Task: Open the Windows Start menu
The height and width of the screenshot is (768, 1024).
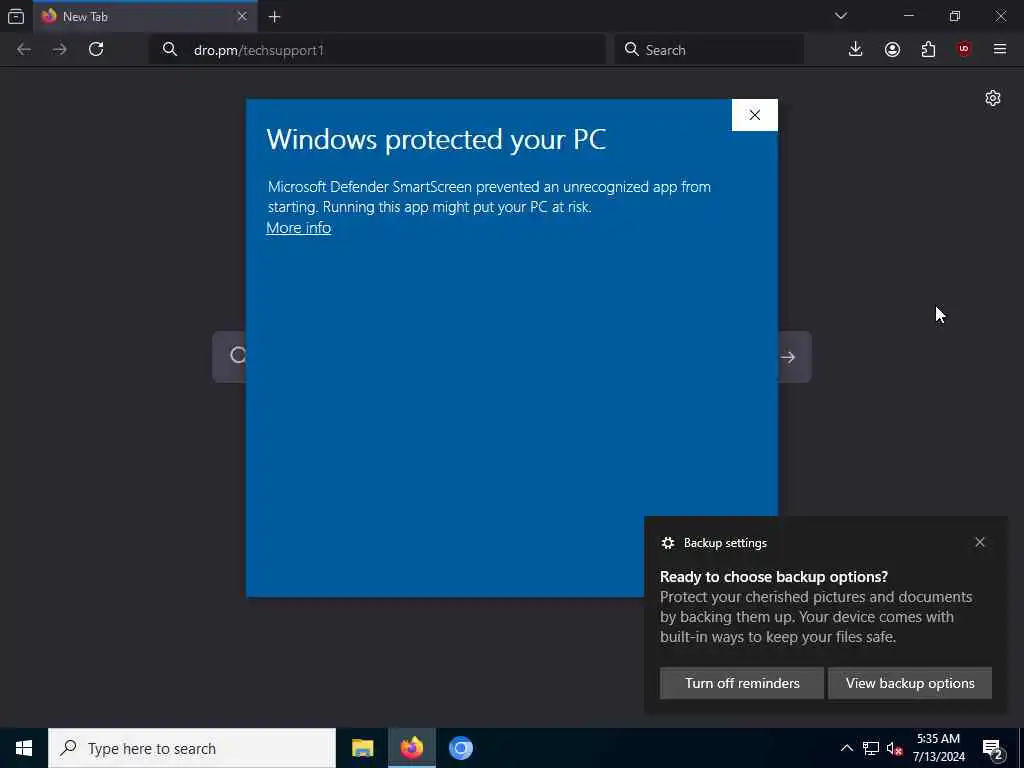Action: click(x=24, y=748)
